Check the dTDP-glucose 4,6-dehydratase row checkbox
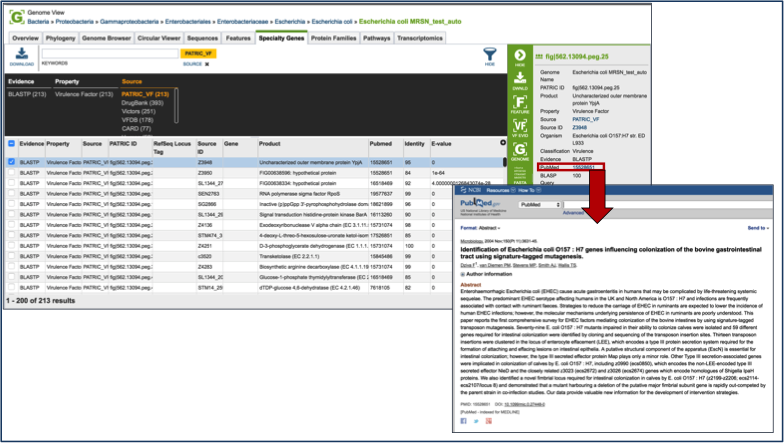The image size is (784, 443). coord(12,288)
